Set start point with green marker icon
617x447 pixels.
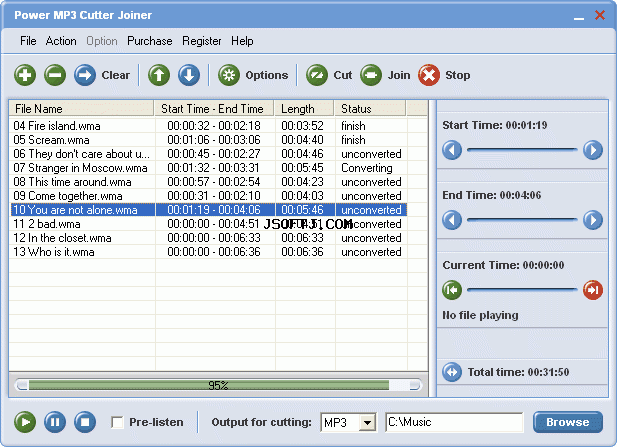coord(452,290)
